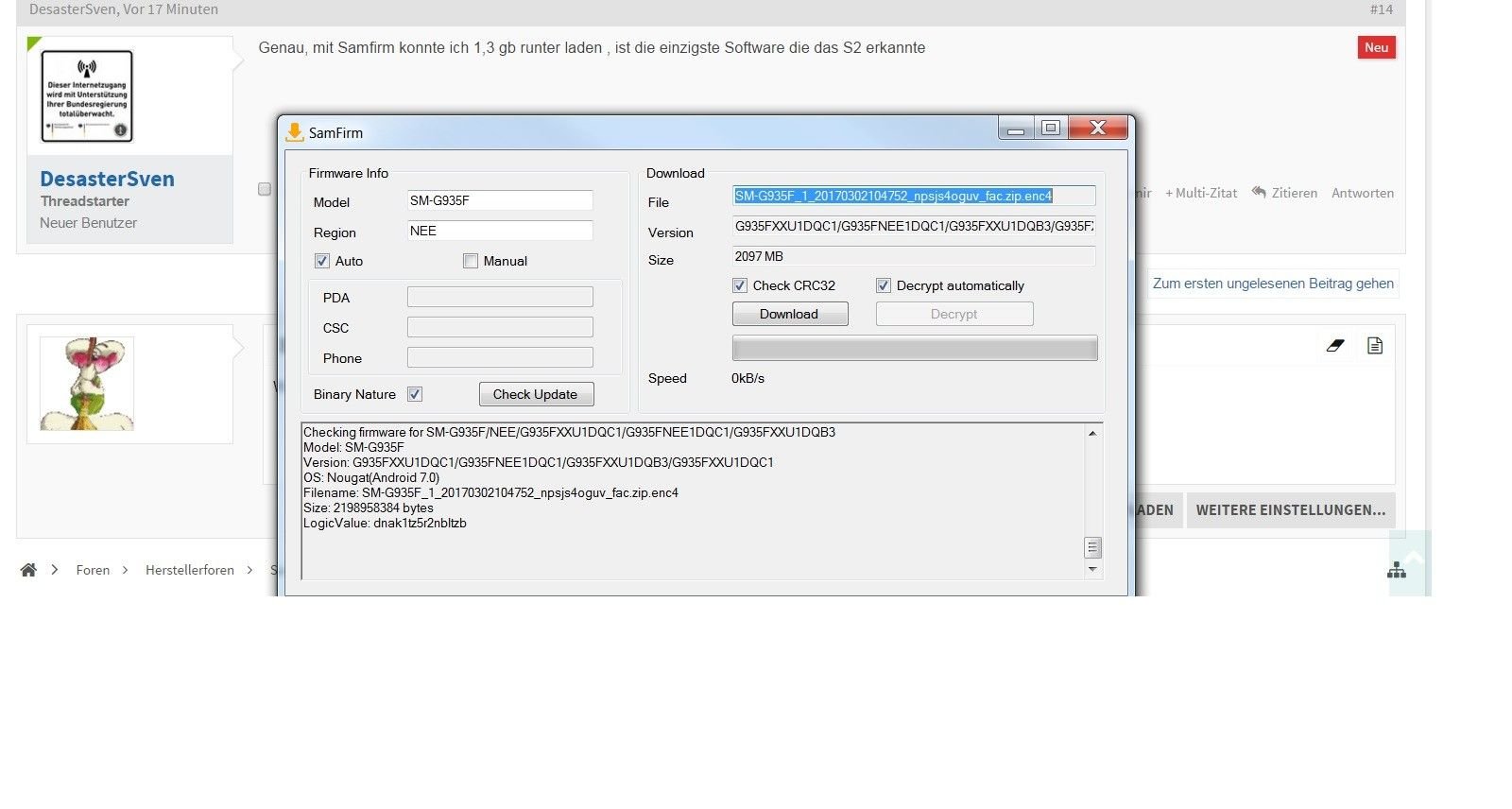1512x809 pixels.
Task: Open DesasterSven username profile link
Action: (x=107, y=179)
